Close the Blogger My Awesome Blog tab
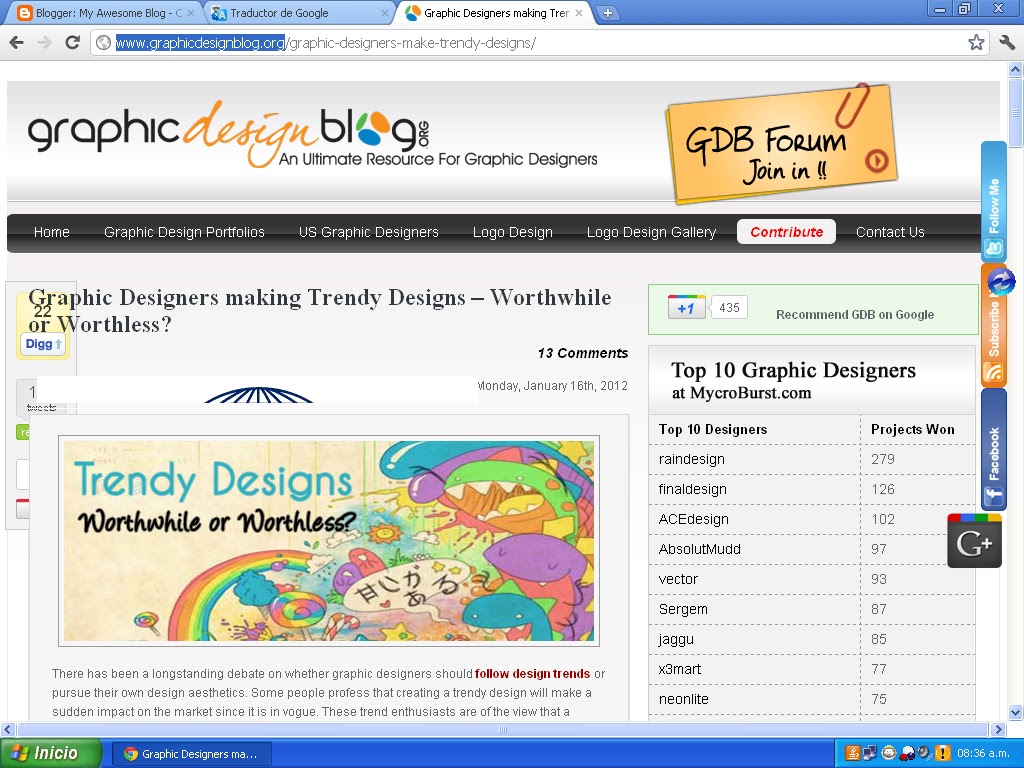Screen dimensions: 1024x768 [190, 13]
